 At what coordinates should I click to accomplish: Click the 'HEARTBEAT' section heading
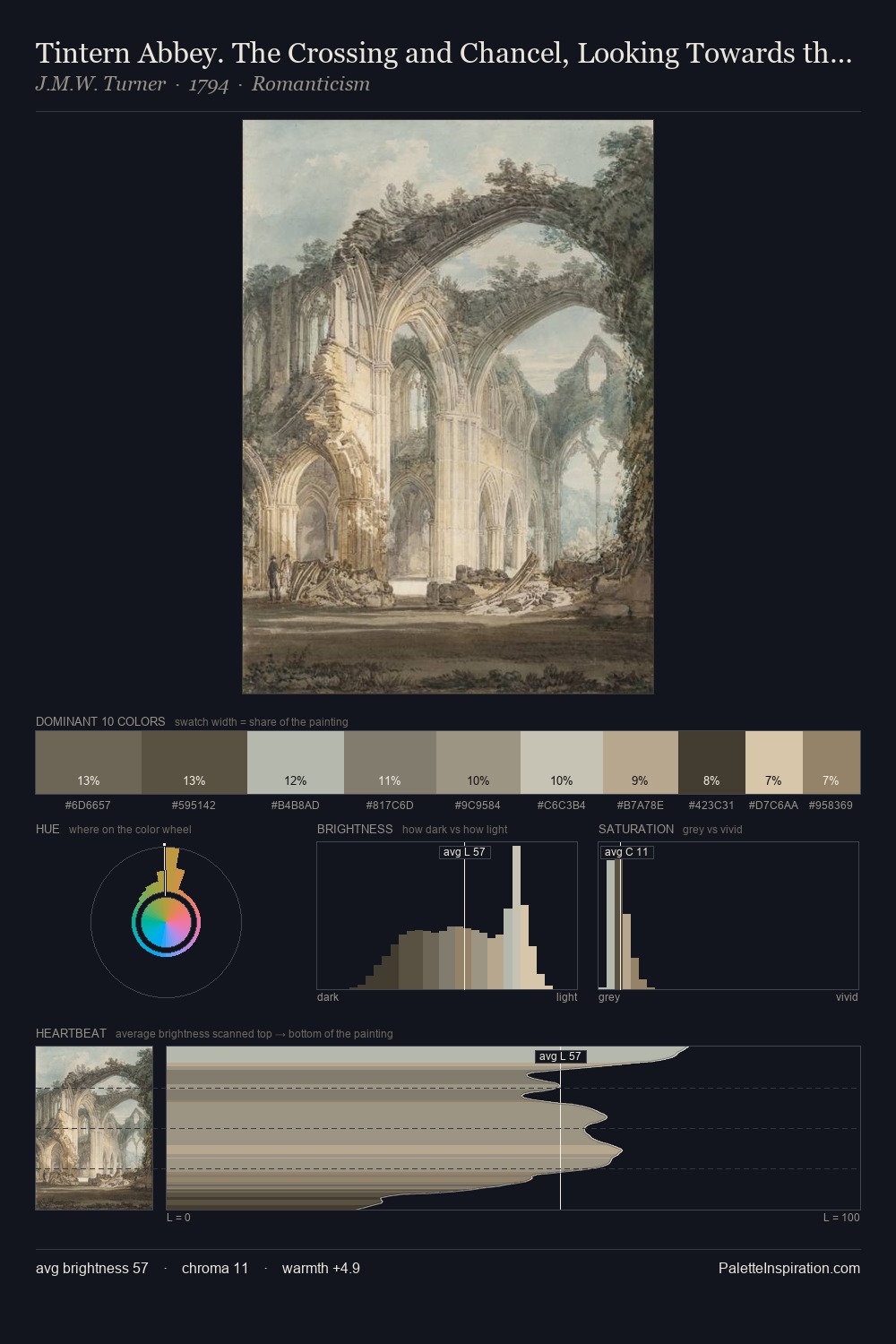71,1033
